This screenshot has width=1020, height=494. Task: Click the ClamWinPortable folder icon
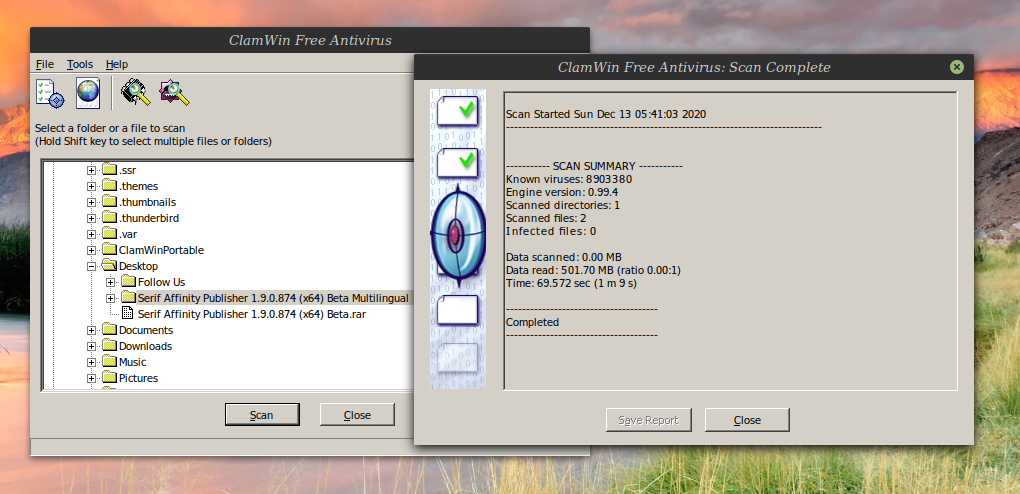[x=109, y=250]
